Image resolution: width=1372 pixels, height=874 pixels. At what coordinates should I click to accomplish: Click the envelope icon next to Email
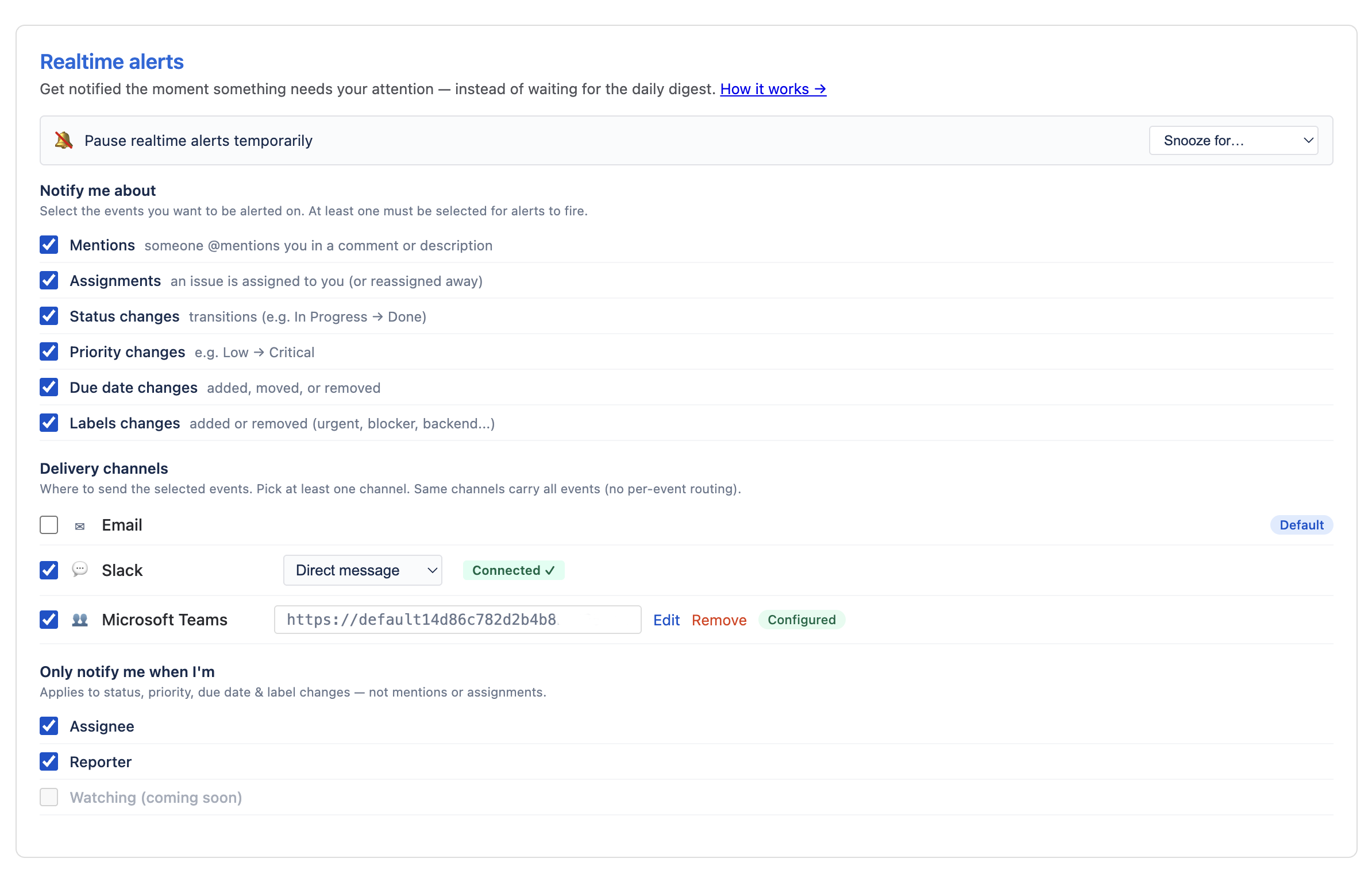80,525
